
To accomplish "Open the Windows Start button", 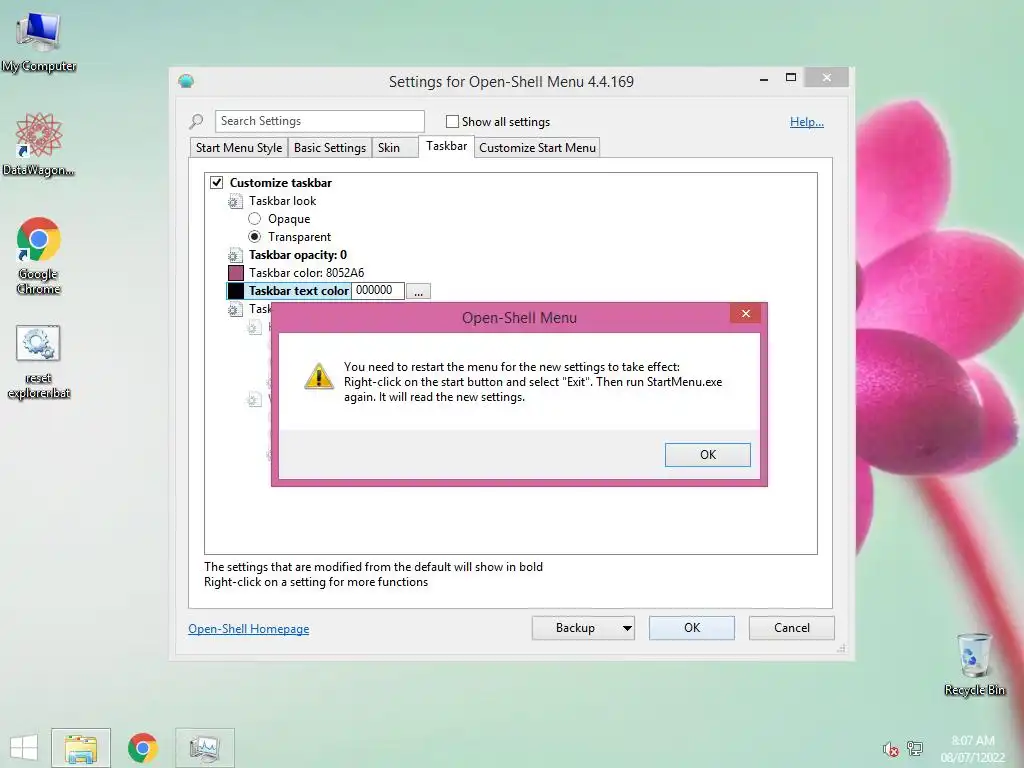I will [x=24, y=748].
